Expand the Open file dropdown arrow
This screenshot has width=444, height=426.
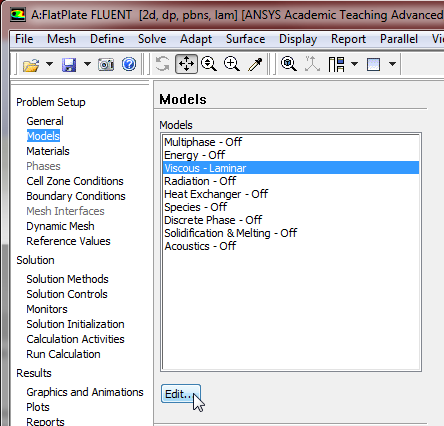coord(49,64)
